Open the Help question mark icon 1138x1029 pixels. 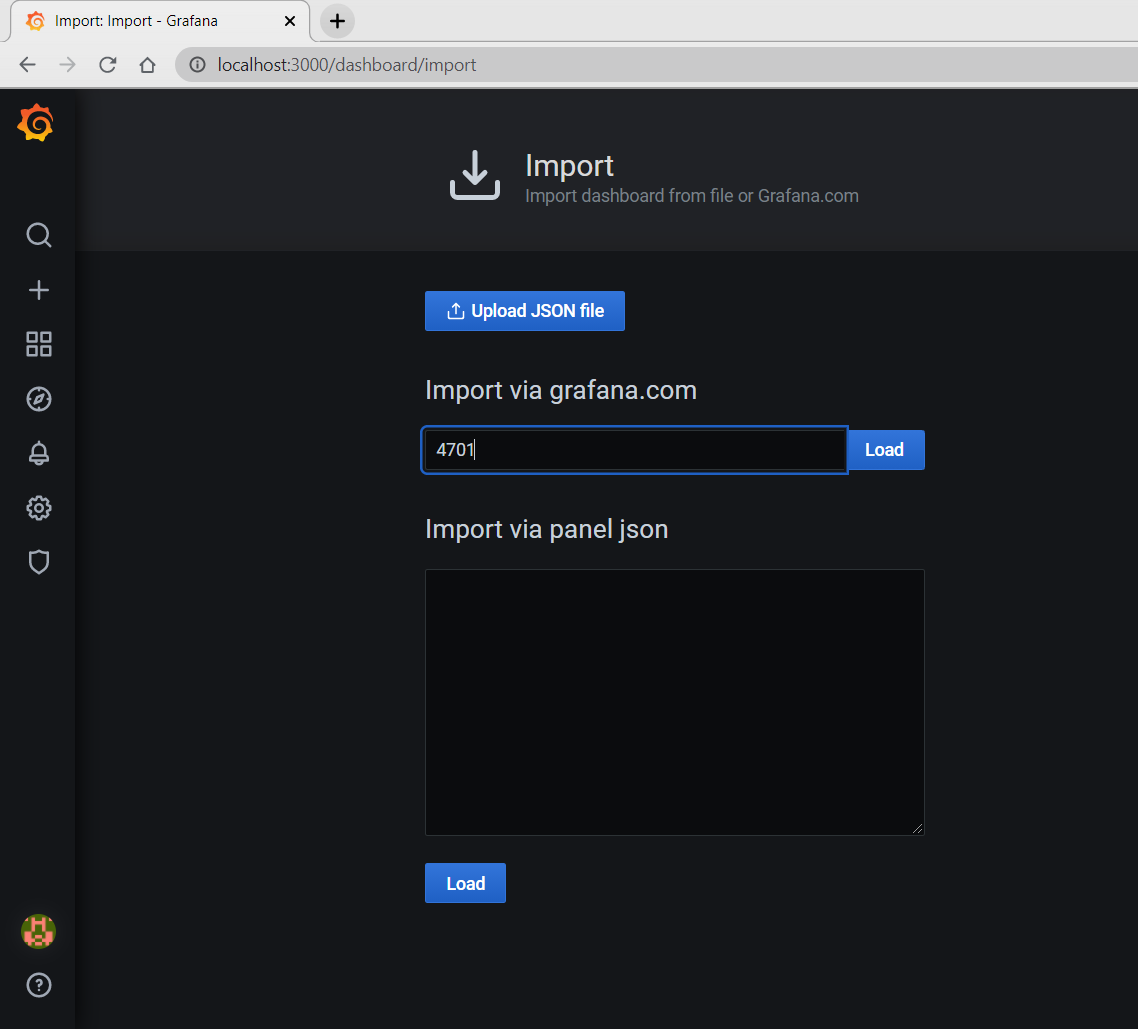(38, 985)
